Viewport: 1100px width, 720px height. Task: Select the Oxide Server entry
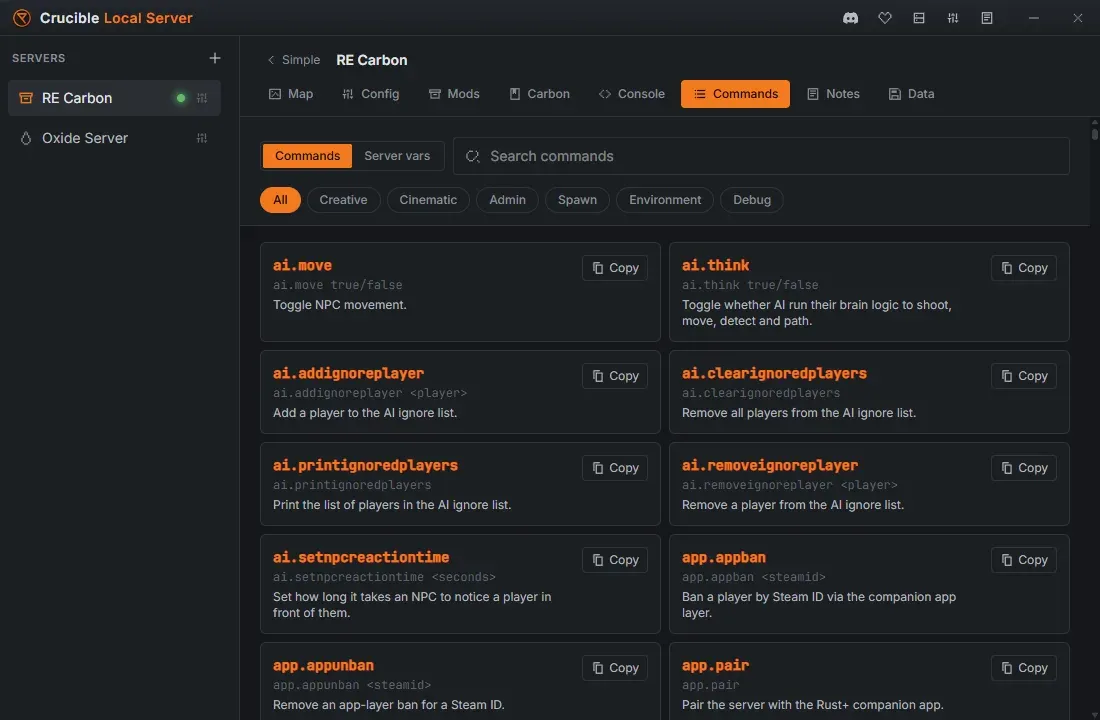pos(114,138)
